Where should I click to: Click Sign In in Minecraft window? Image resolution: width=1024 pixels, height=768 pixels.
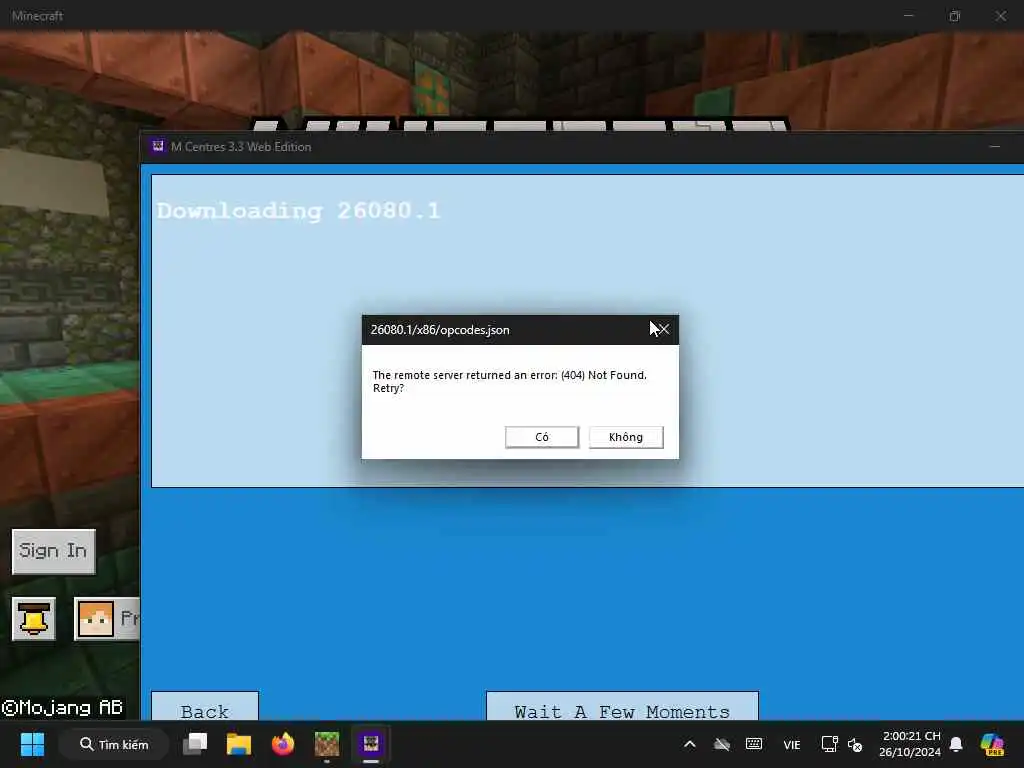tap(54, 552)
